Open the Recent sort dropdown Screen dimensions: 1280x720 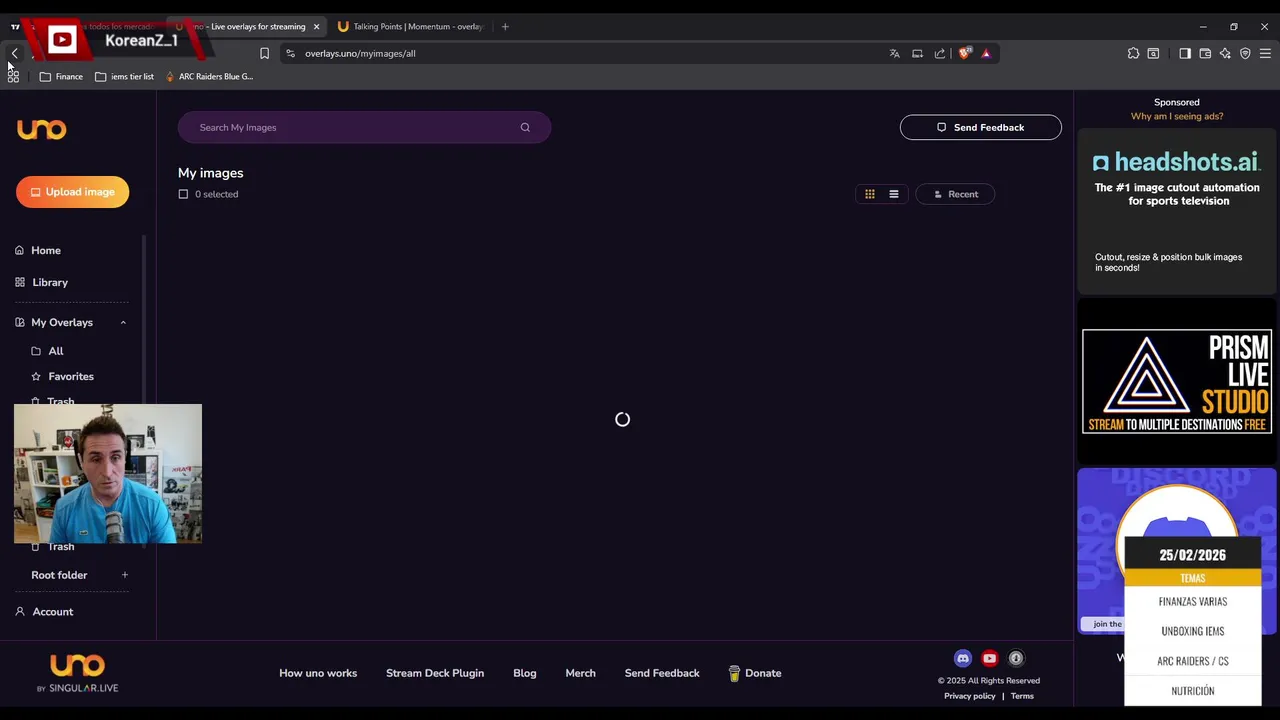point(955,194)
